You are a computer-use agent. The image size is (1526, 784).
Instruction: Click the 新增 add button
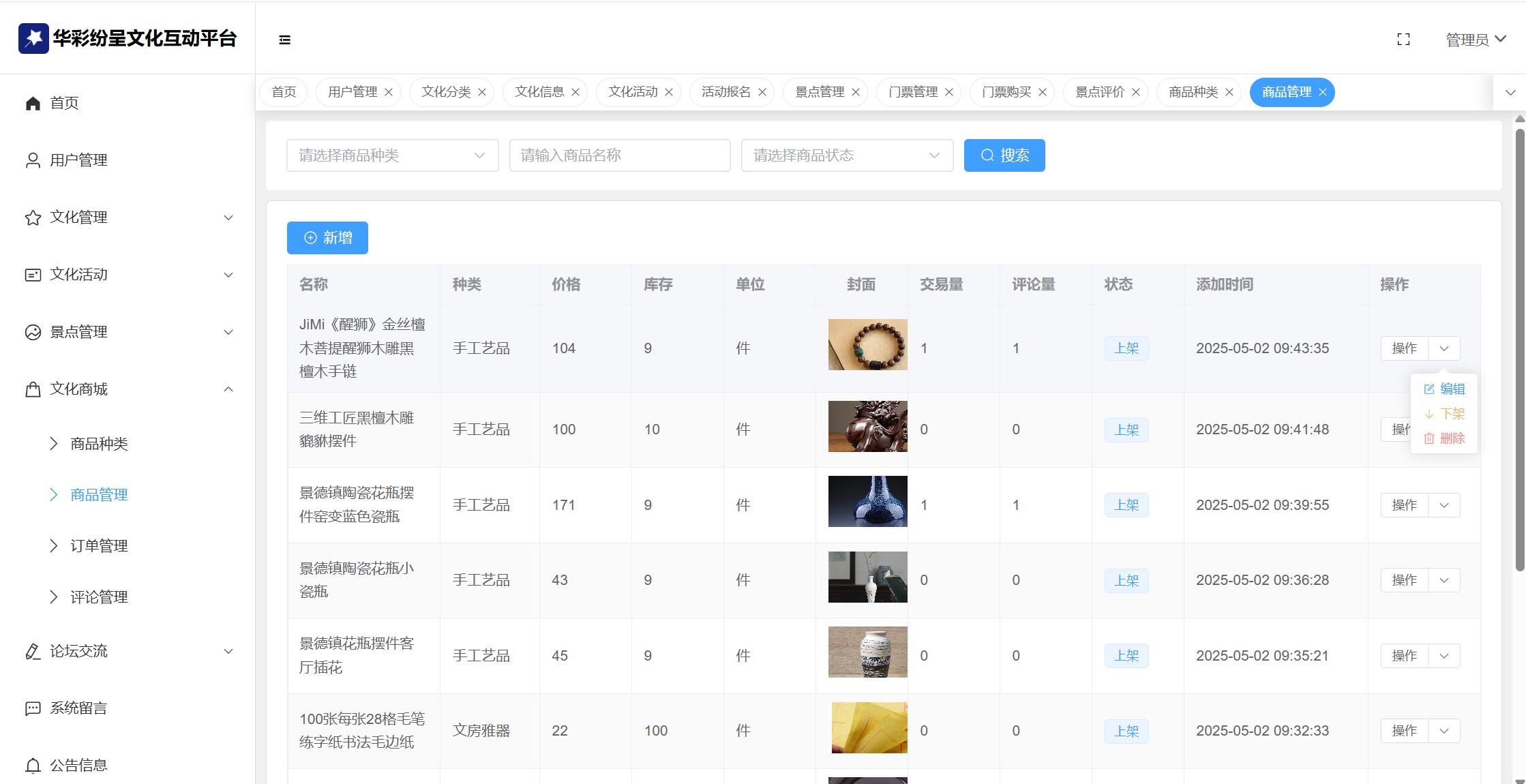click(327, 238)
